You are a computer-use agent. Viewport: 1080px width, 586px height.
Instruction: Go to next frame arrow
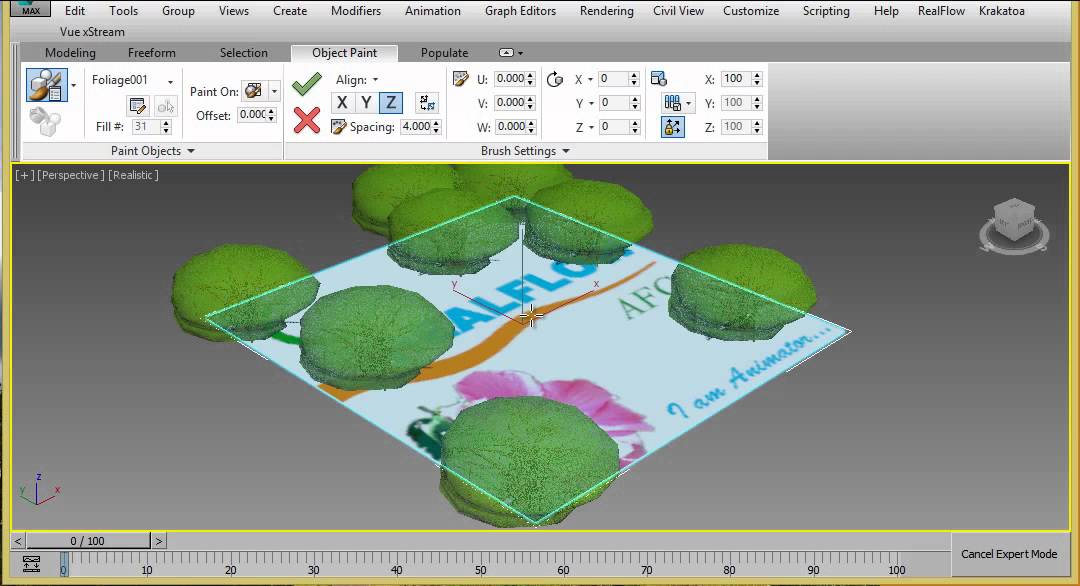(x=158, y=541)
